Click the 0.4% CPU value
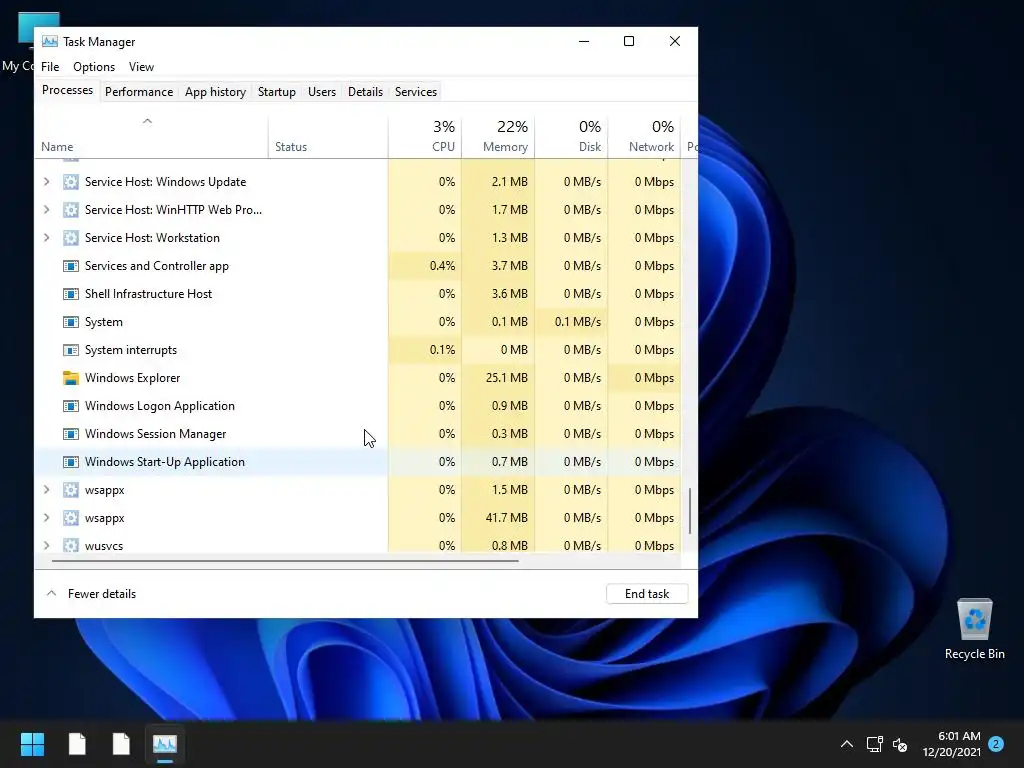The width and height of the screenshot is (1024, 768). [x=442, y=266]
